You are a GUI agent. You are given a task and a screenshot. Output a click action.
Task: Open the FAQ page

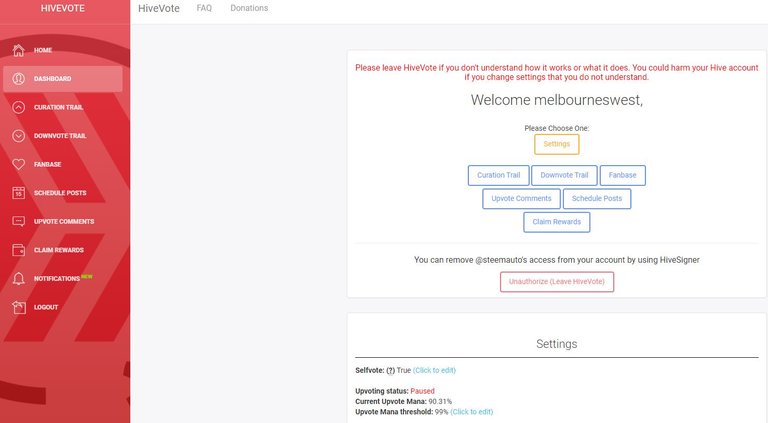(204, 8)
